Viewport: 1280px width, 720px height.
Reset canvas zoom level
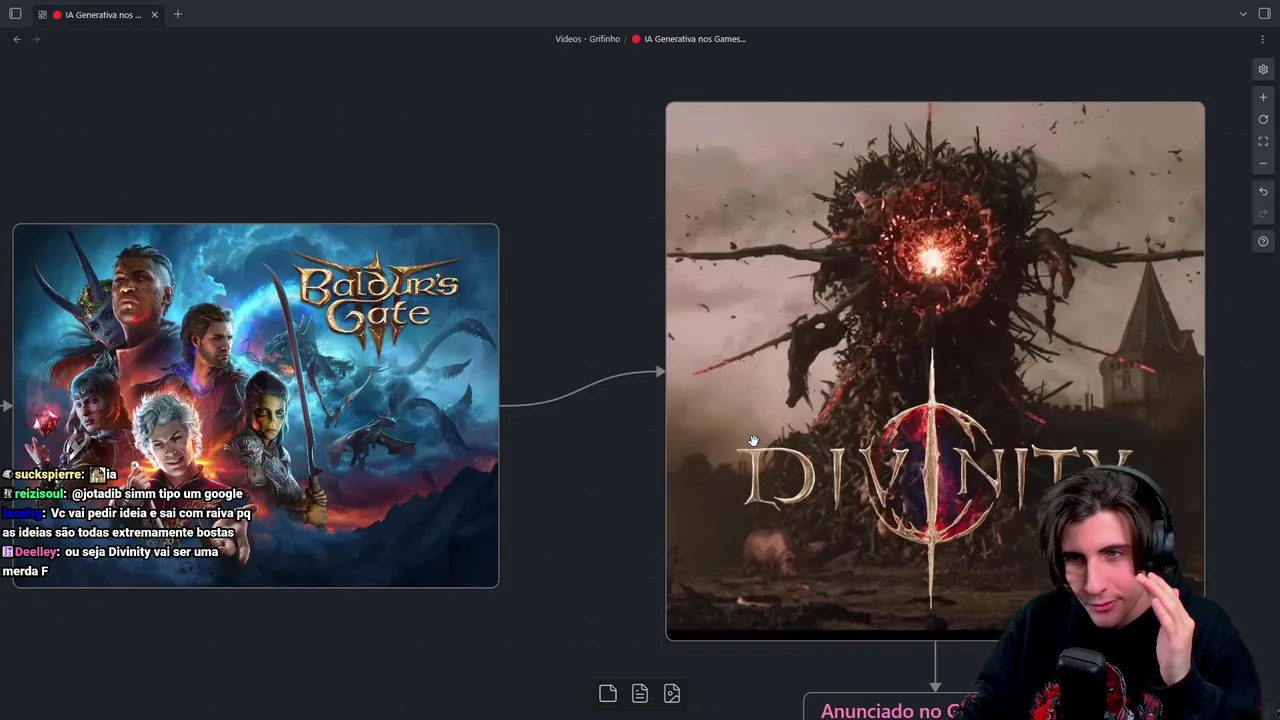1263,119
